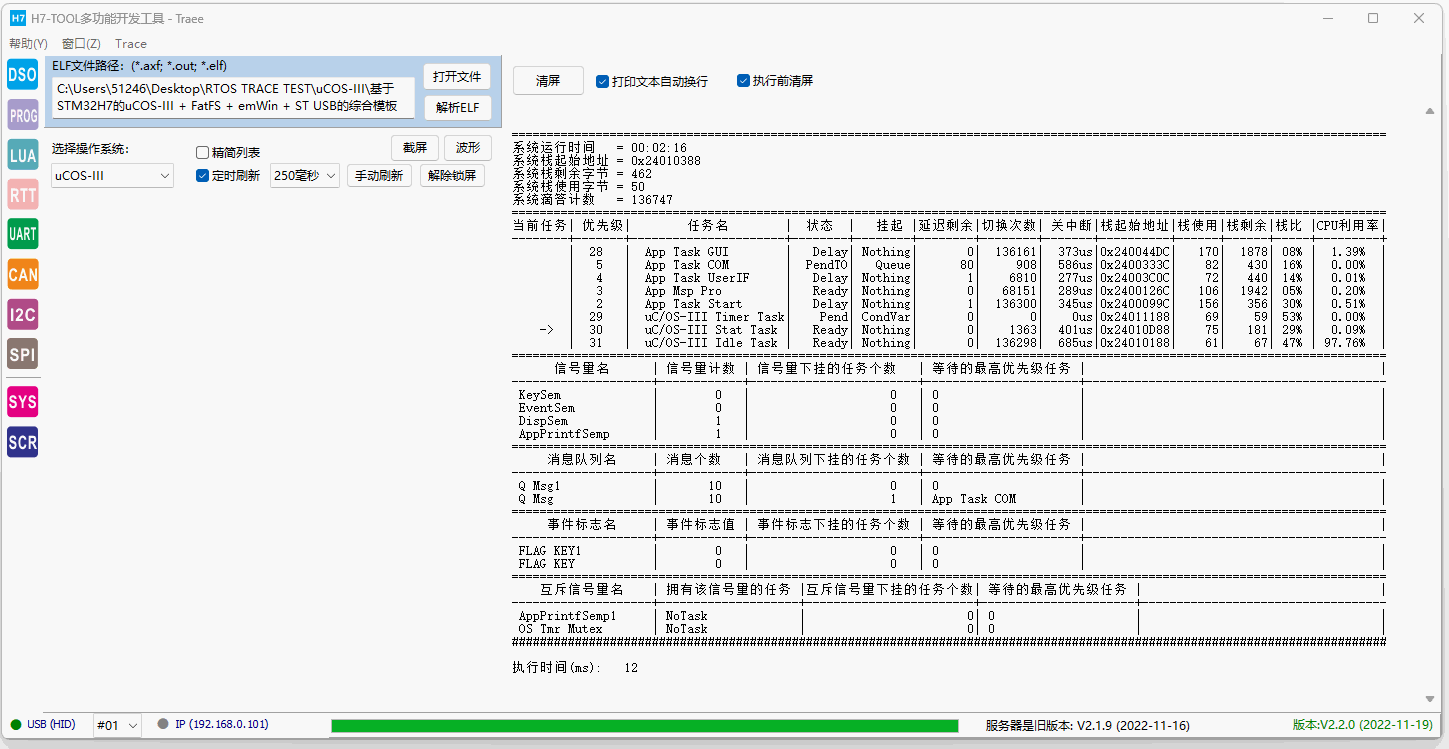1449x749 pixels.
Task: Click the scrollbar down arrow
Action: tap(1430, 699)
